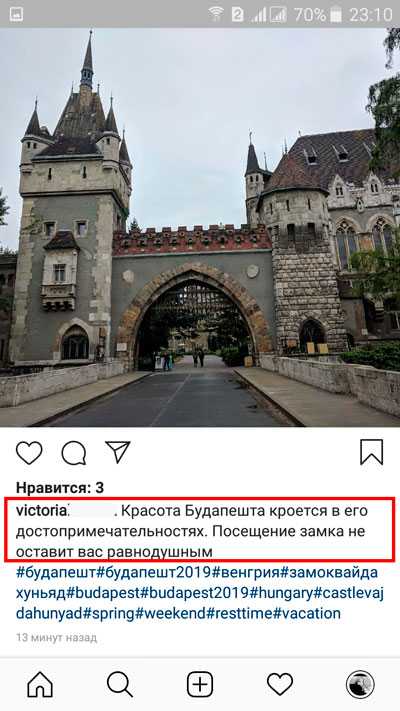Image resolution: width=400 pixels, height=711 pixels.
Task: Like the post with the heart icon
Action: [x=29, y=452]
